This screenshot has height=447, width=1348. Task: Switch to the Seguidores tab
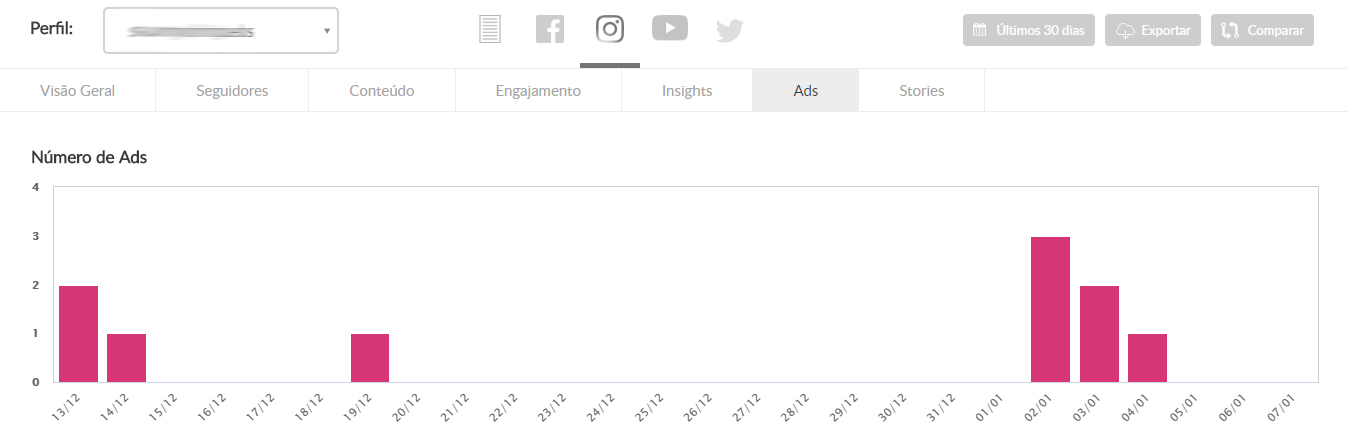pos(232,91)
